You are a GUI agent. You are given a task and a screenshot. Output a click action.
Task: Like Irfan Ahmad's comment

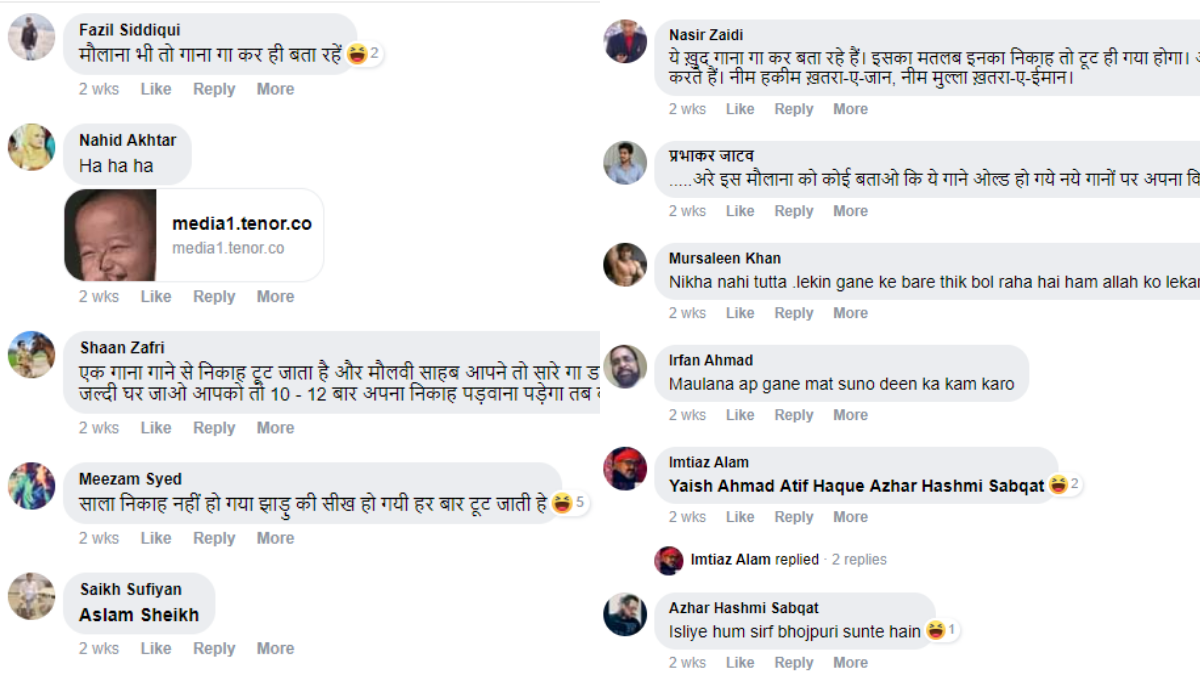pos(740,415)
